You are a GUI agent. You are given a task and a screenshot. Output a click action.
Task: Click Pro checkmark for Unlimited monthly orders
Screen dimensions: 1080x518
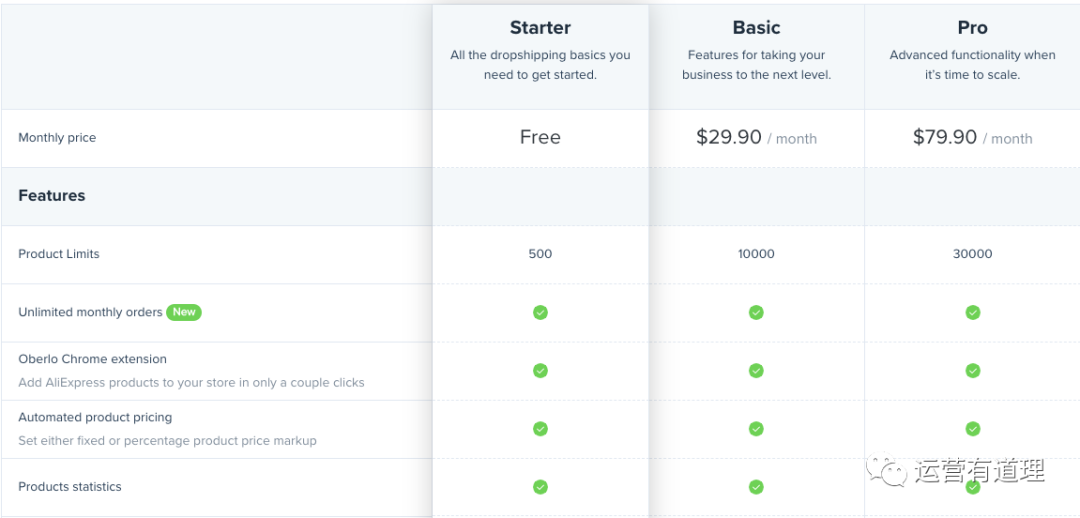point(972,312)
